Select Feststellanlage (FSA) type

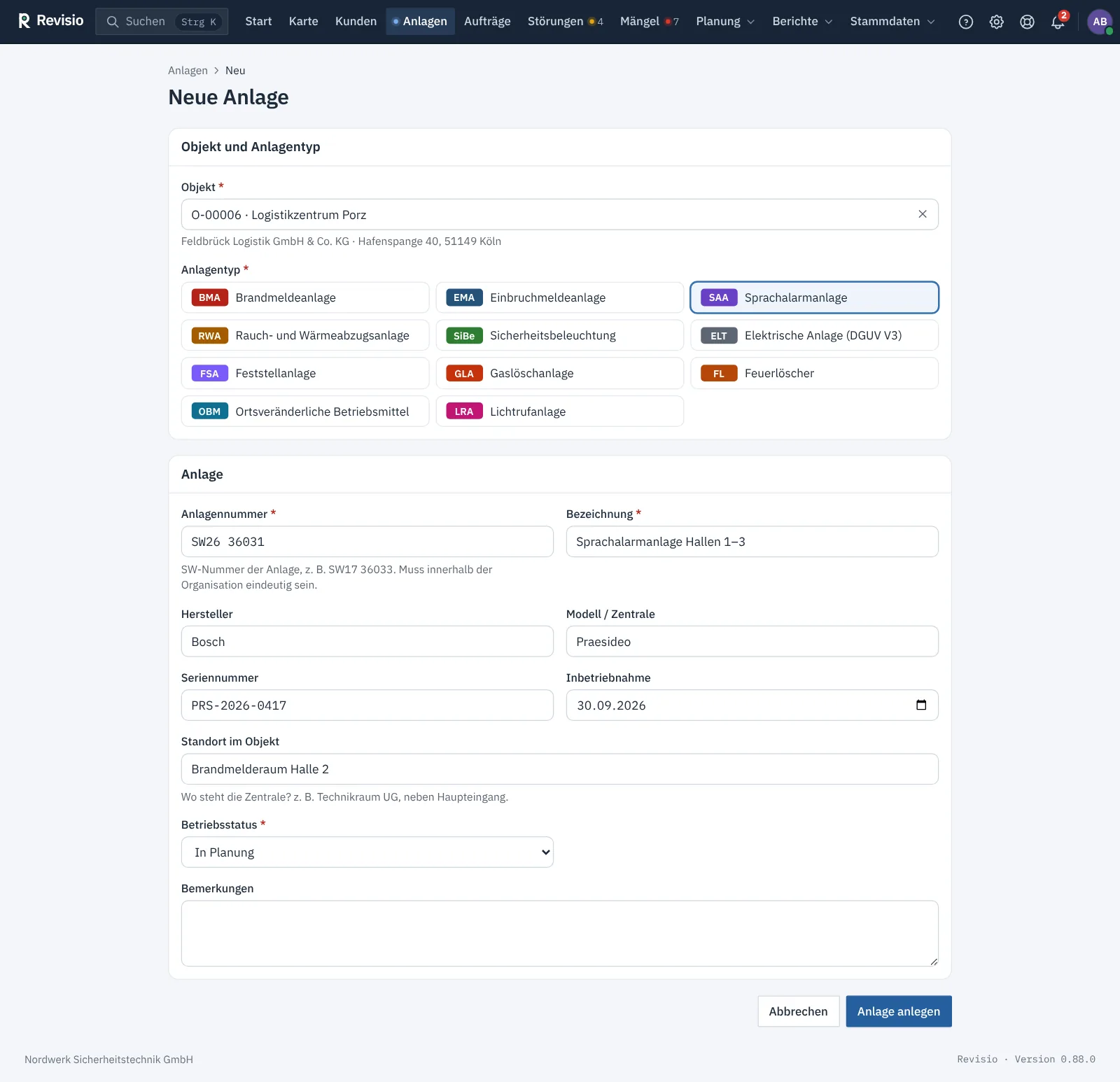305,373
